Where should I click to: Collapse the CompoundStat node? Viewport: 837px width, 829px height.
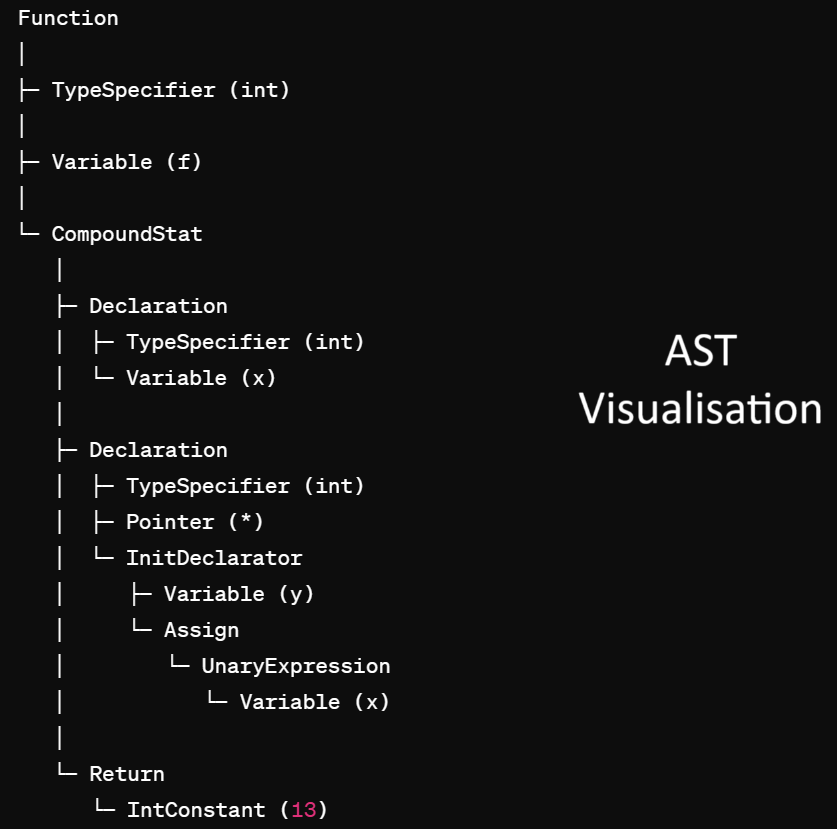click(x=127, y=234)
